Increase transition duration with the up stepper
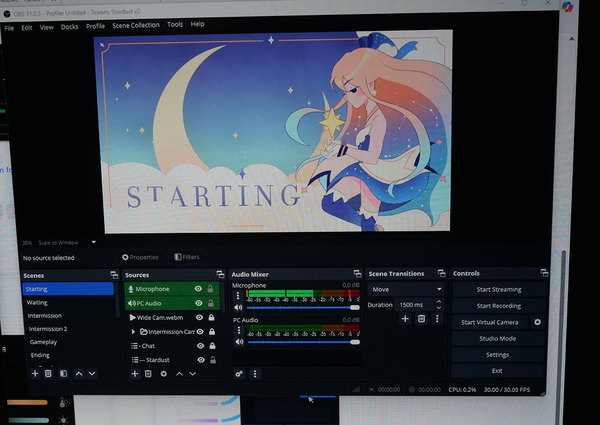 439,301
